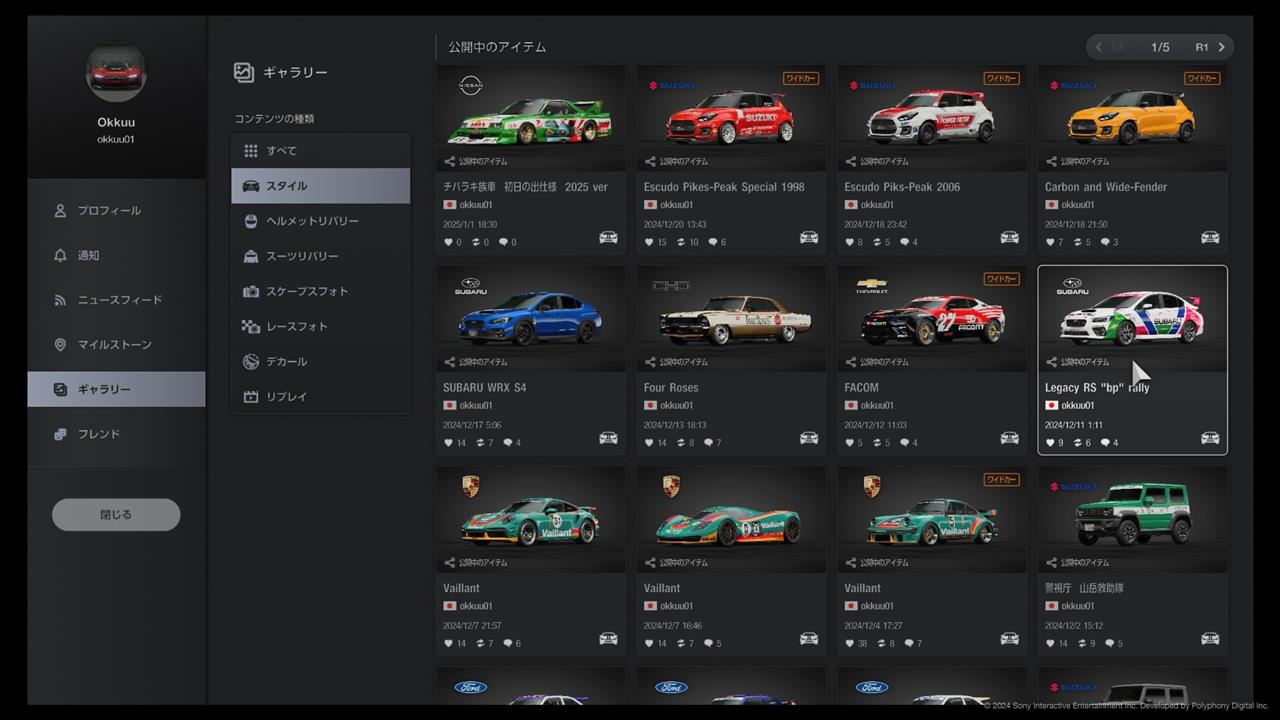Click like heart on チバラキ族車 card
Image resolution: width=1280 pixels, height=720 pixels.
tap(448, 242)
